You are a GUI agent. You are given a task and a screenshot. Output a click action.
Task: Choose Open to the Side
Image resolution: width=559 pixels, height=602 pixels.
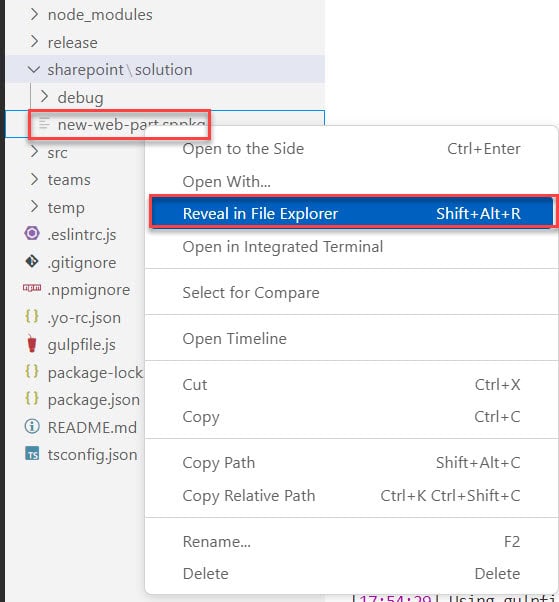pyautogui.click(x=351, y=149)
